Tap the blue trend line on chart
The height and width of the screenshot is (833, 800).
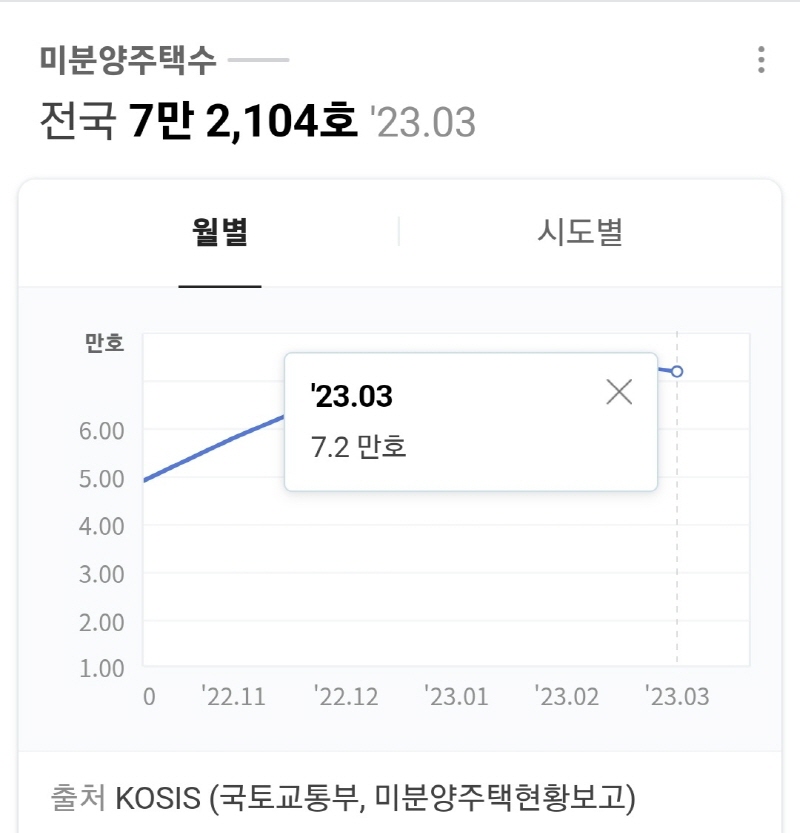[x=214, y=448]
